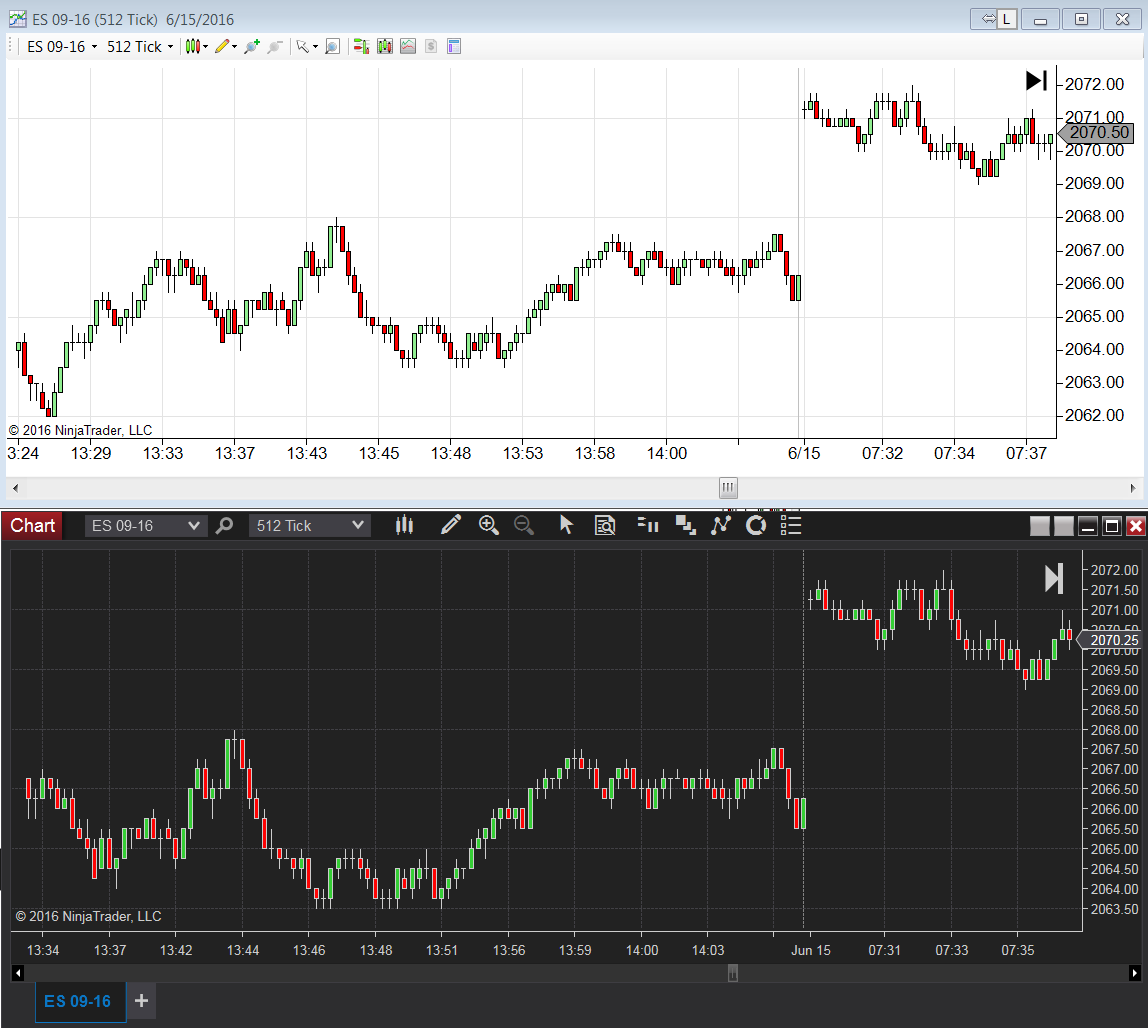Screen dimensions: 1148x1028
Task: Open Data Box icon in top chart toolbar
Action: pos(332,46)
